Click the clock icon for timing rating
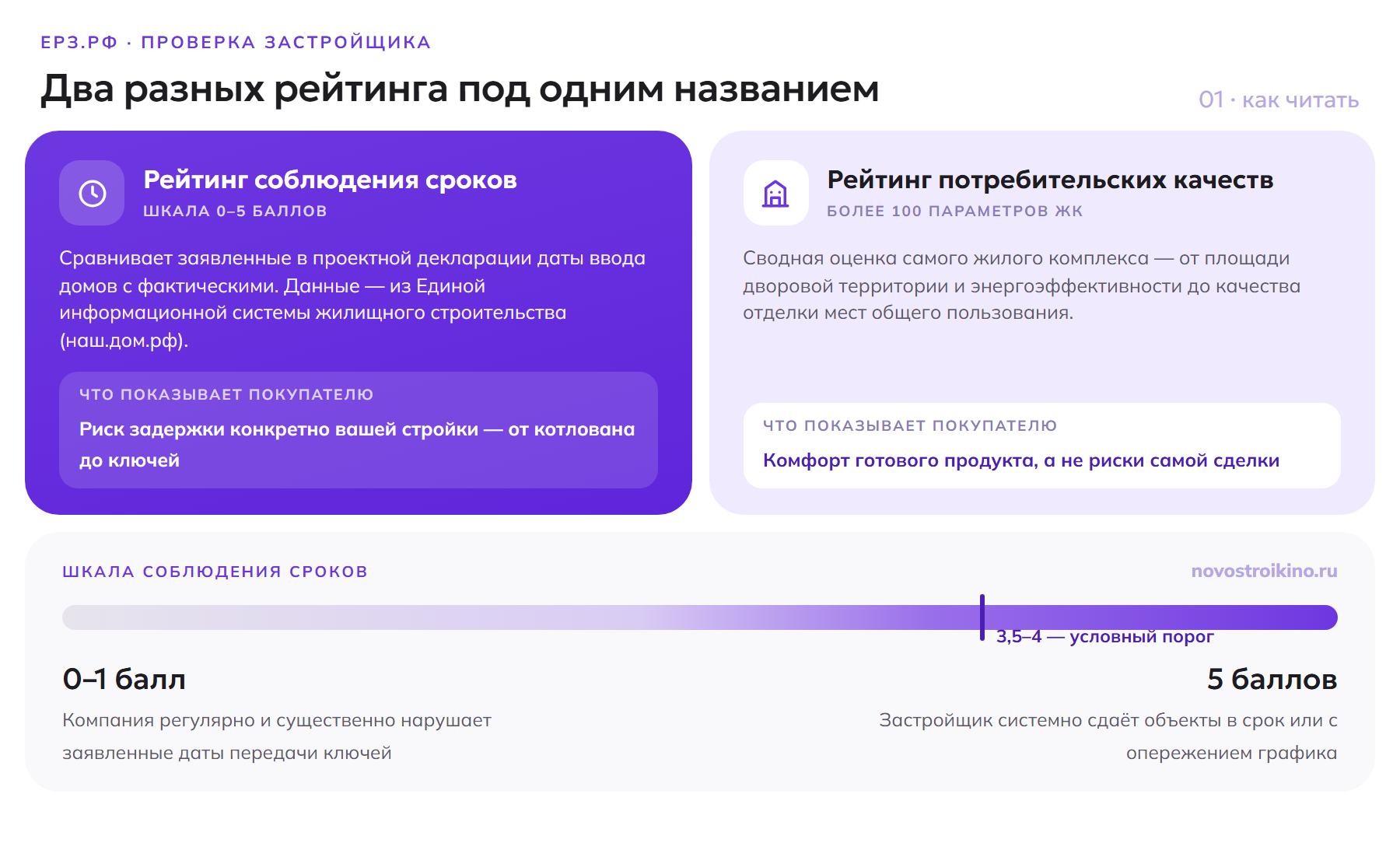1400x843 pixels. coord(92,193)
